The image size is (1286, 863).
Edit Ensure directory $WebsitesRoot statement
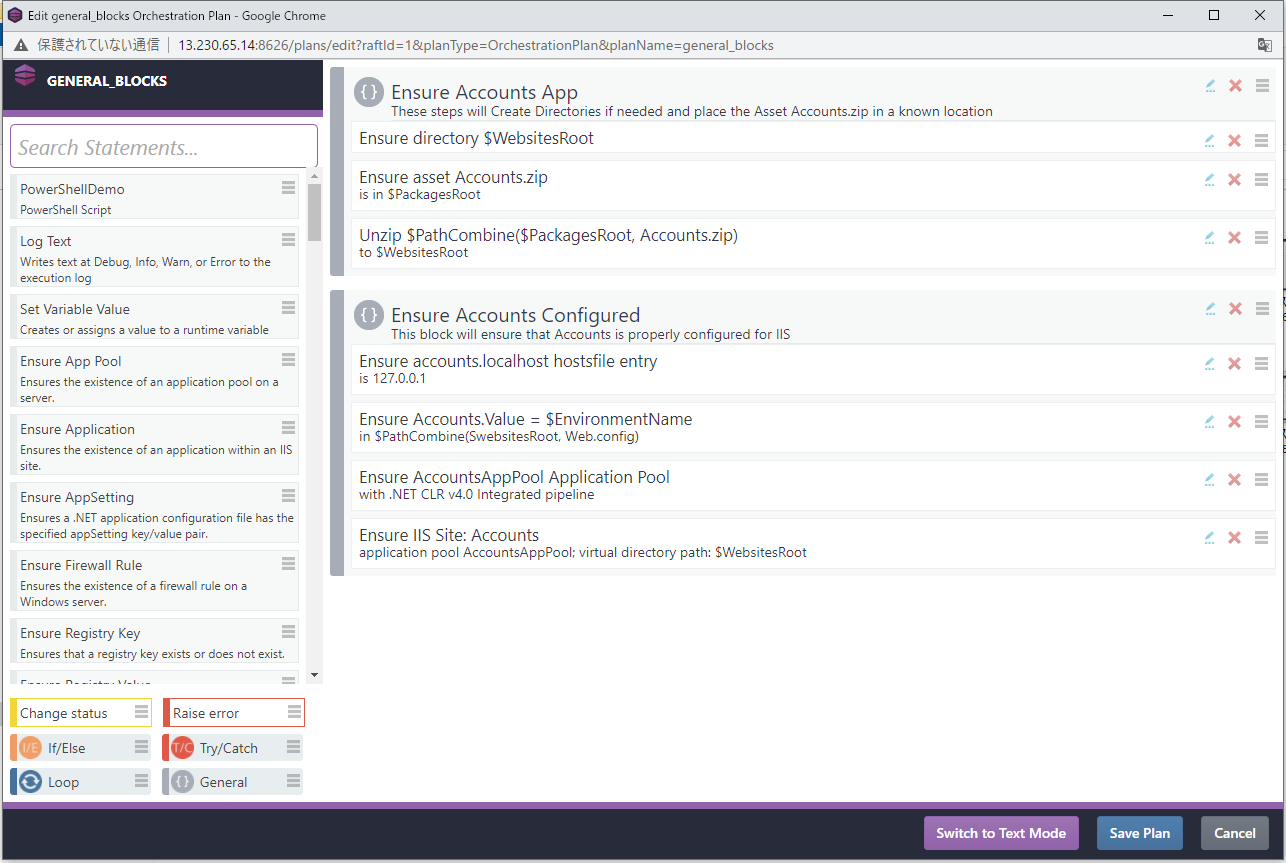click(x=1210, y=141)
